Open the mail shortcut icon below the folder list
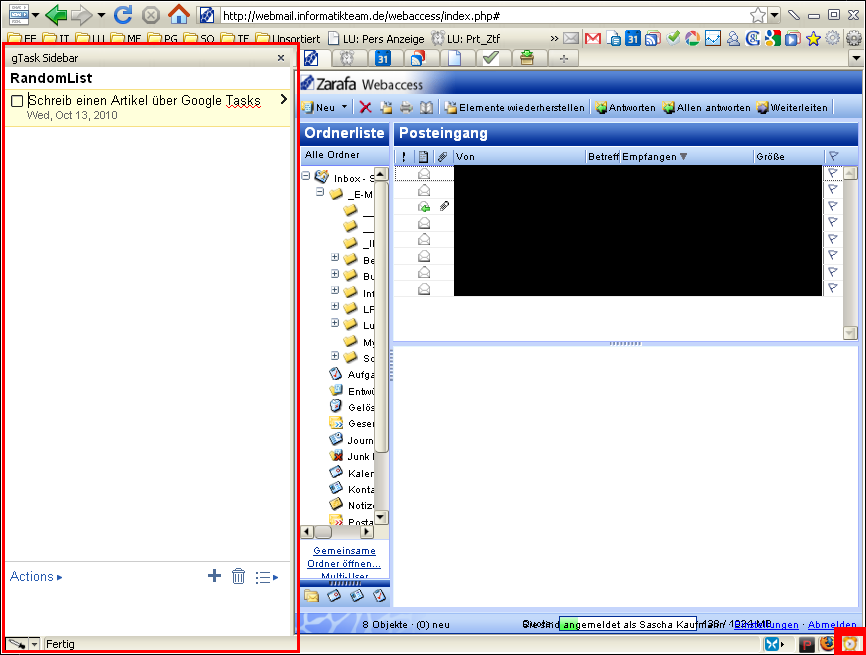This screenshot has width=866, height=655. click(x=311, y=595)
